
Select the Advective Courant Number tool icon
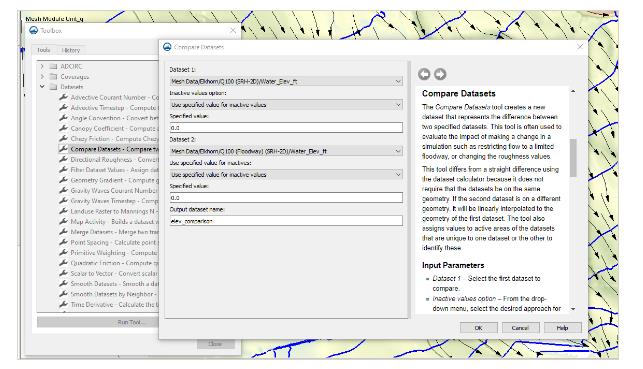point(63,97)
